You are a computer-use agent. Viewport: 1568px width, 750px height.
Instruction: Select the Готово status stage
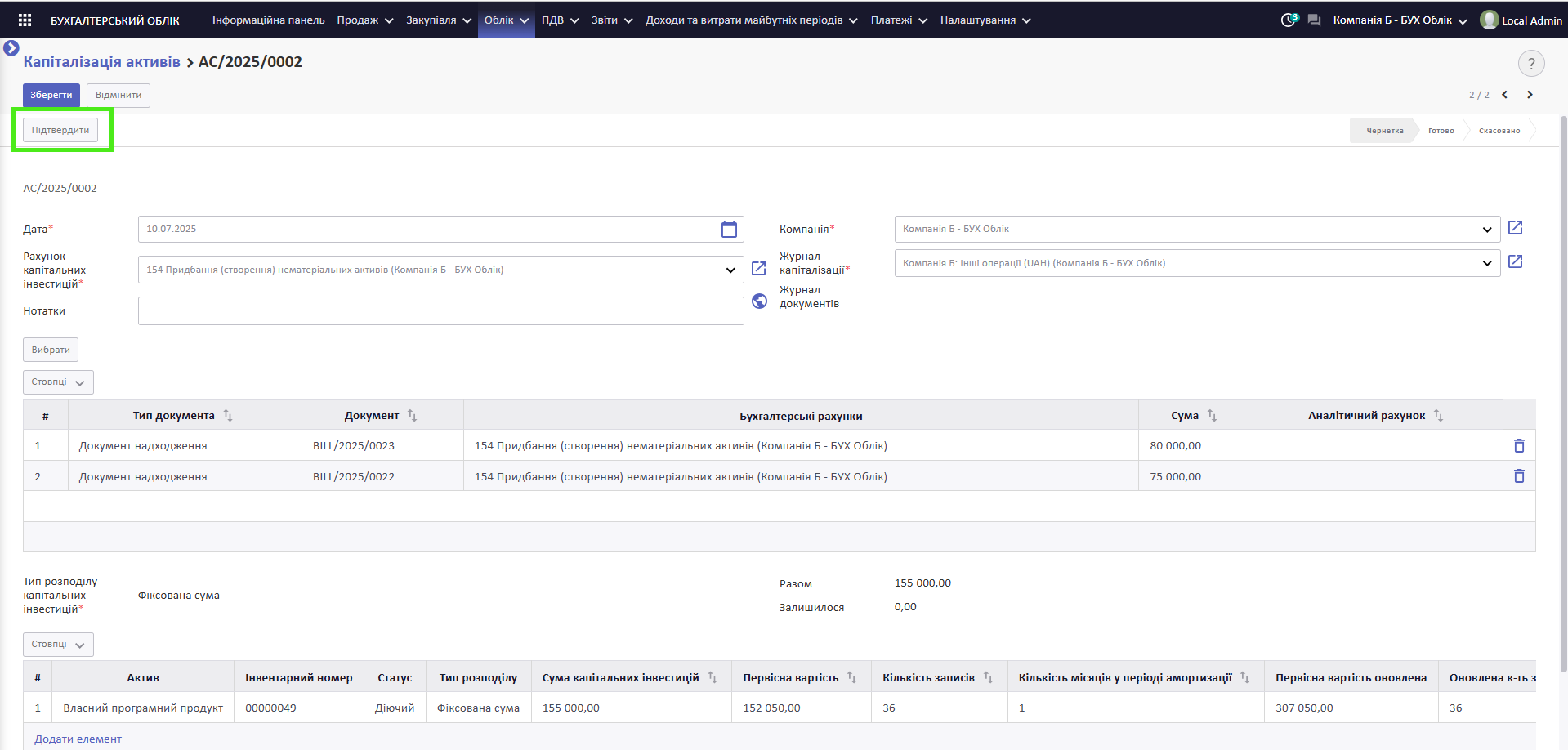(1441, 131)
